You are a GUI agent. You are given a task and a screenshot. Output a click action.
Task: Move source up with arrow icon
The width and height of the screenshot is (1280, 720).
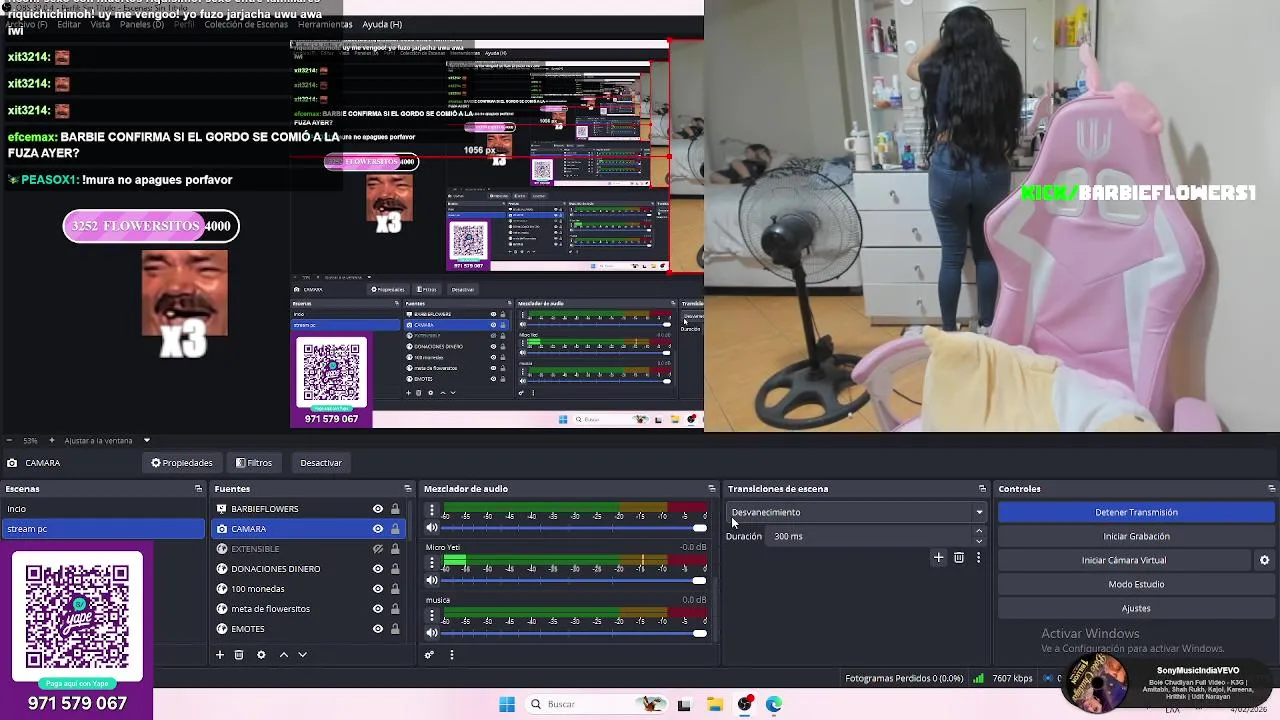click(x=284, y=655)
